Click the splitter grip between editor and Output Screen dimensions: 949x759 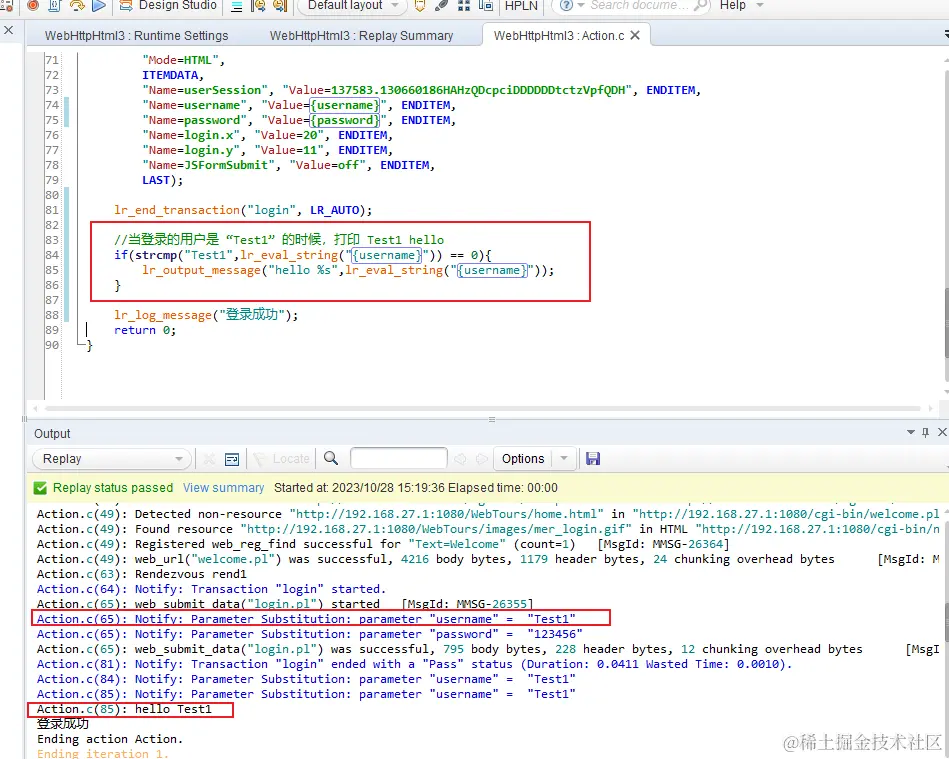(x=491, y=419)
